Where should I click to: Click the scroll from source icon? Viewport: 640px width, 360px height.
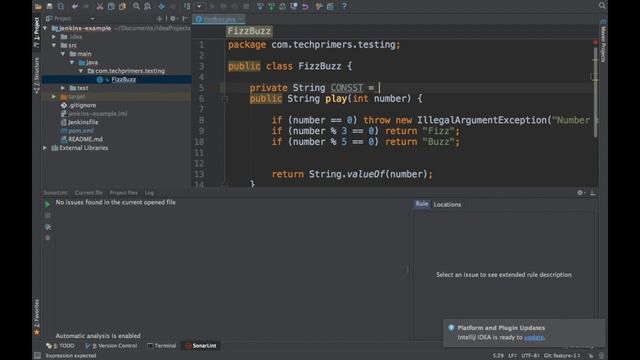[159, 18]
